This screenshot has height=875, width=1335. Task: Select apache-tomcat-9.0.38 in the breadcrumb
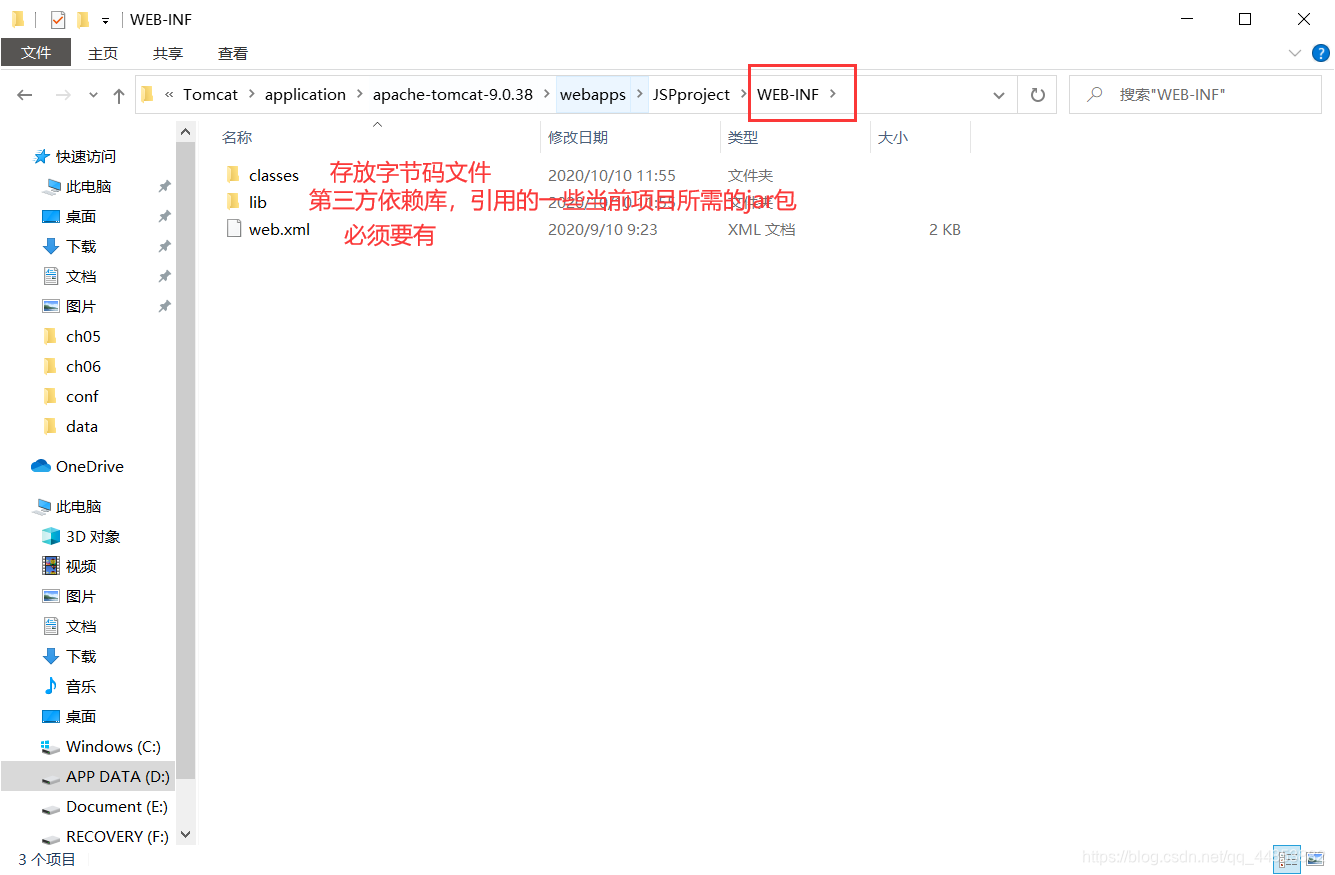tap(453, 95)
